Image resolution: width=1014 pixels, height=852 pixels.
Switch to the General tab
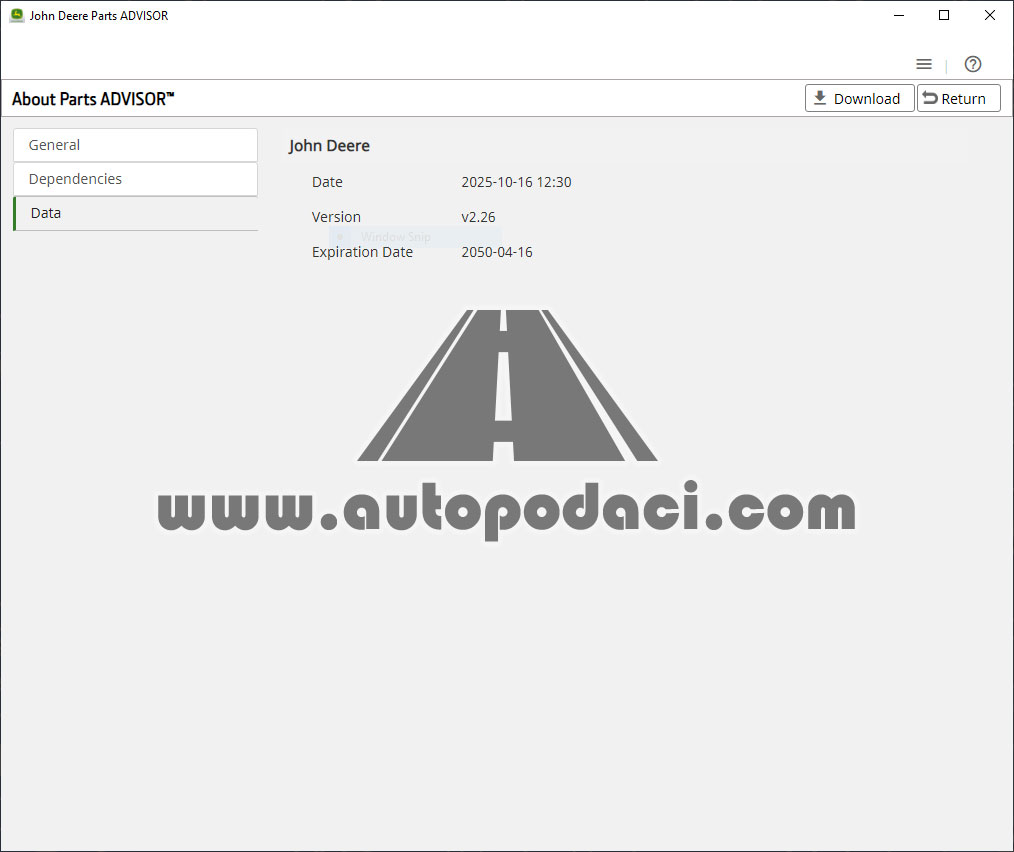tap(135, 145)
